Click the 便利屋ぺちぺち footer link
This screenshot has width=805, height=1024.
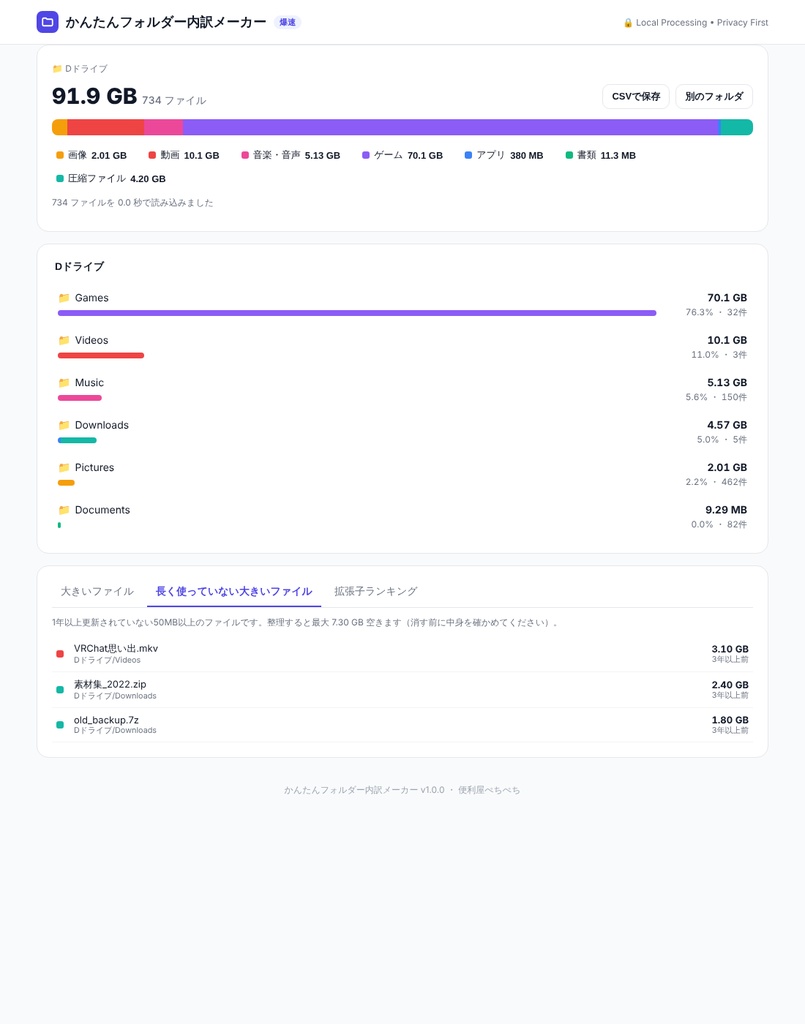coord(489,790)
